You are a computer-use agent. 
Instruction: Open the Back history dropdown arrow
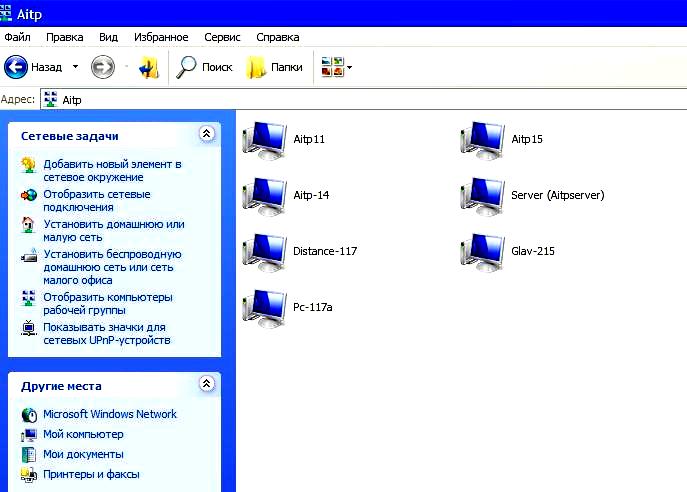[75, 67]
